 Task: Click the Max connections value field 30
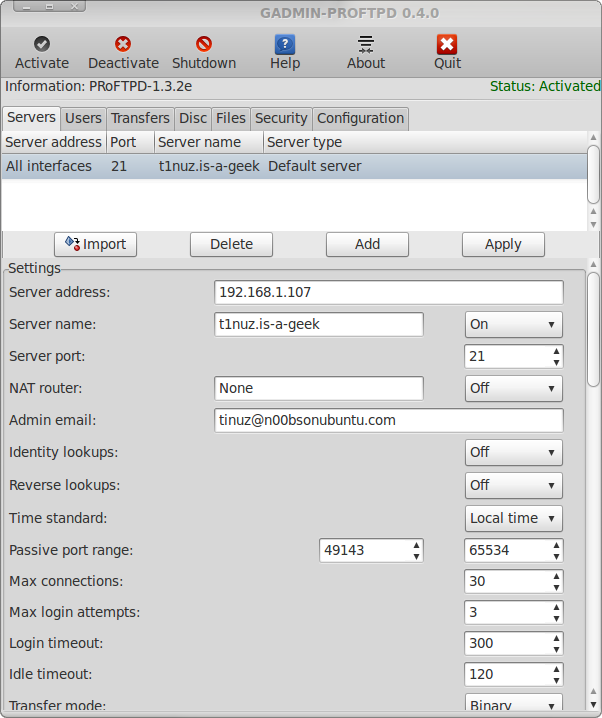[507, 582]
